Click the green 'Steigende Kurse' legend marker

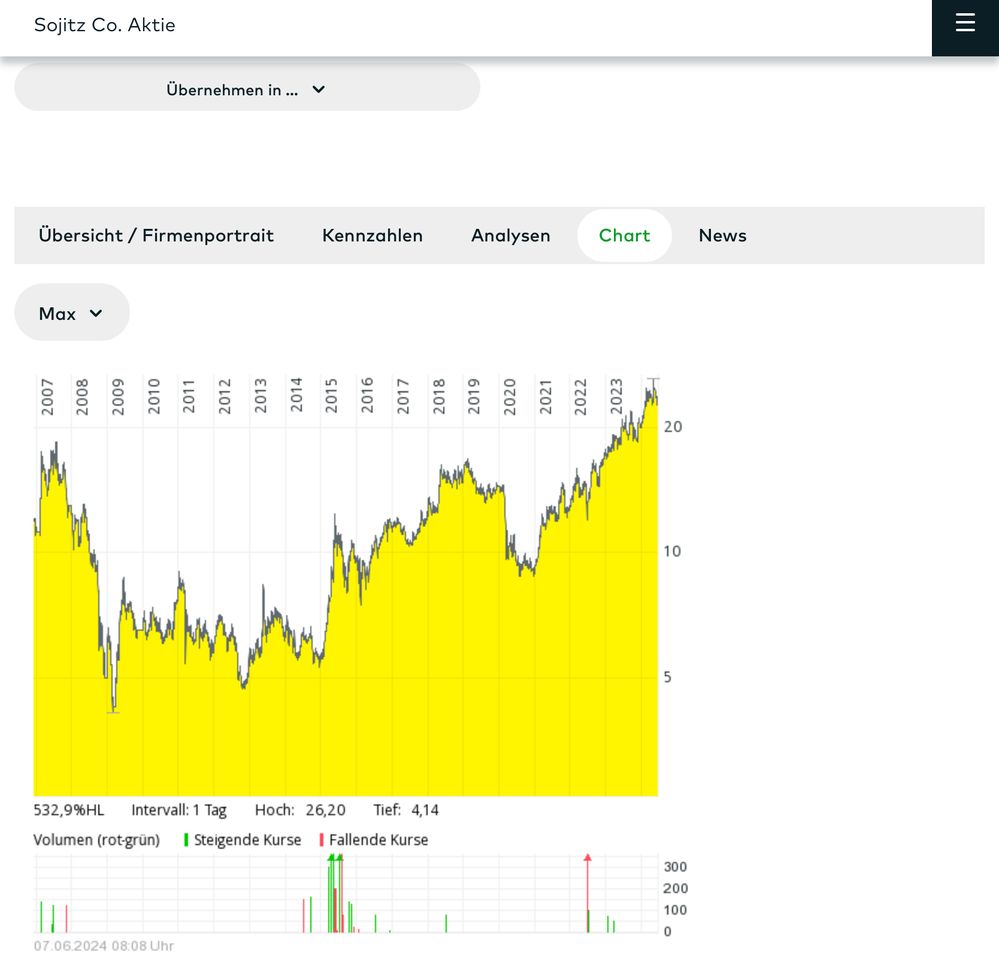tap(186, 840)
